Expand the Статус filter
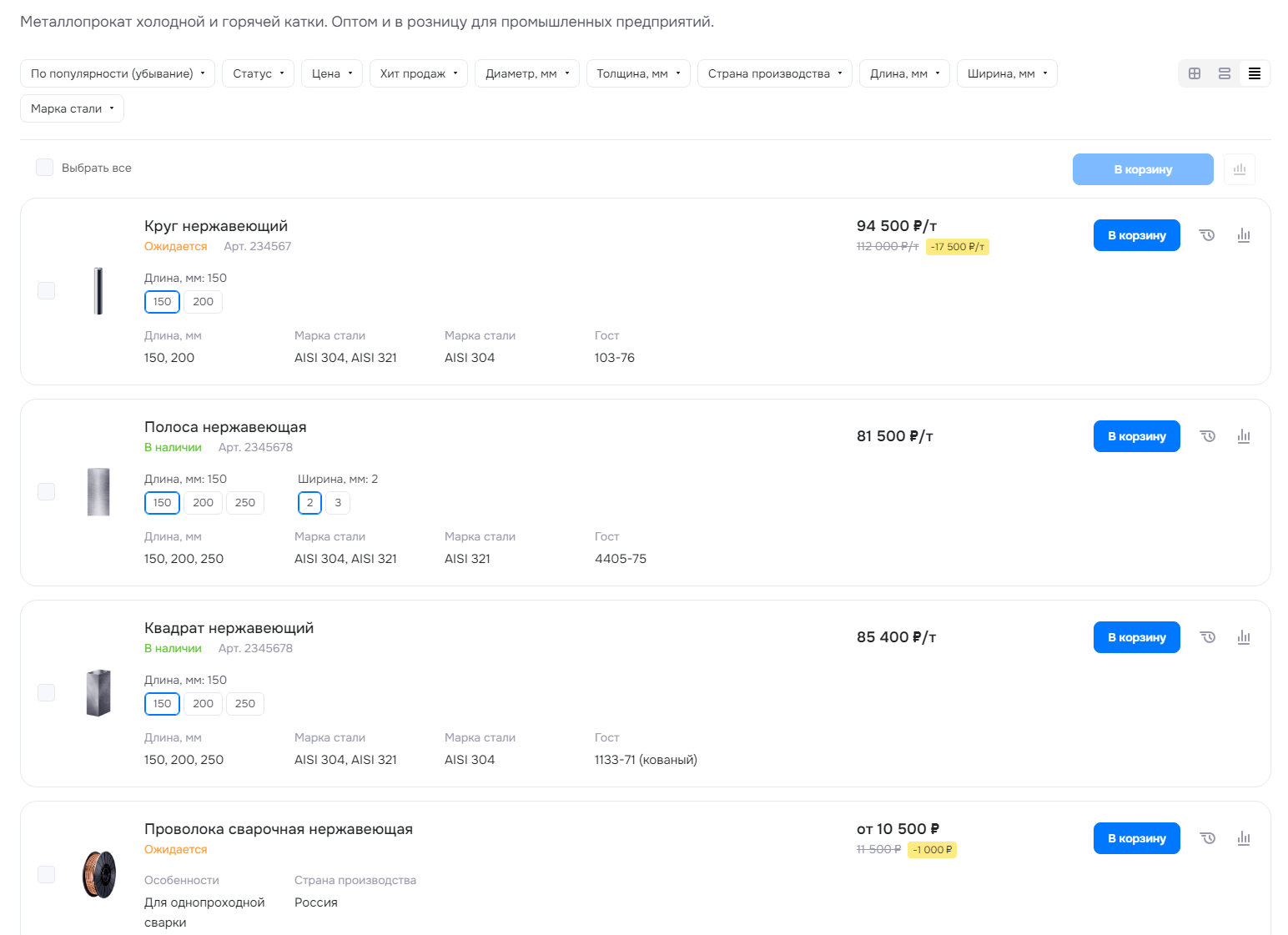The image size is (1288, 935). 259,73
